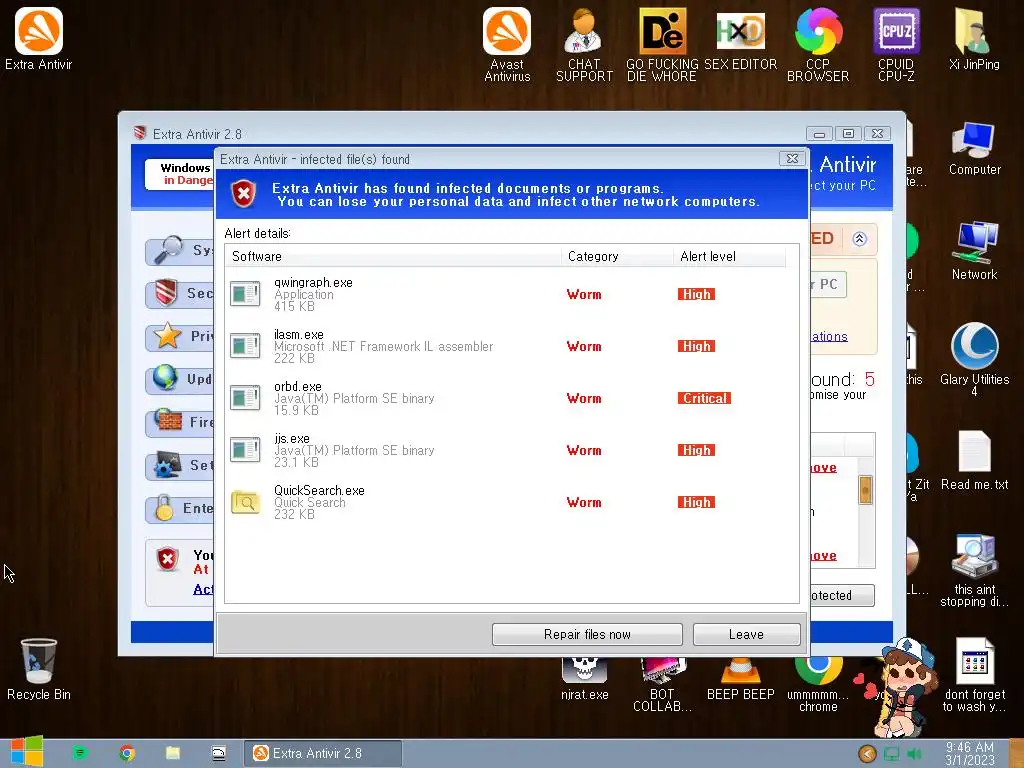Open Computer desktop icon
The image size is (1024, 768).
point(974,148)
